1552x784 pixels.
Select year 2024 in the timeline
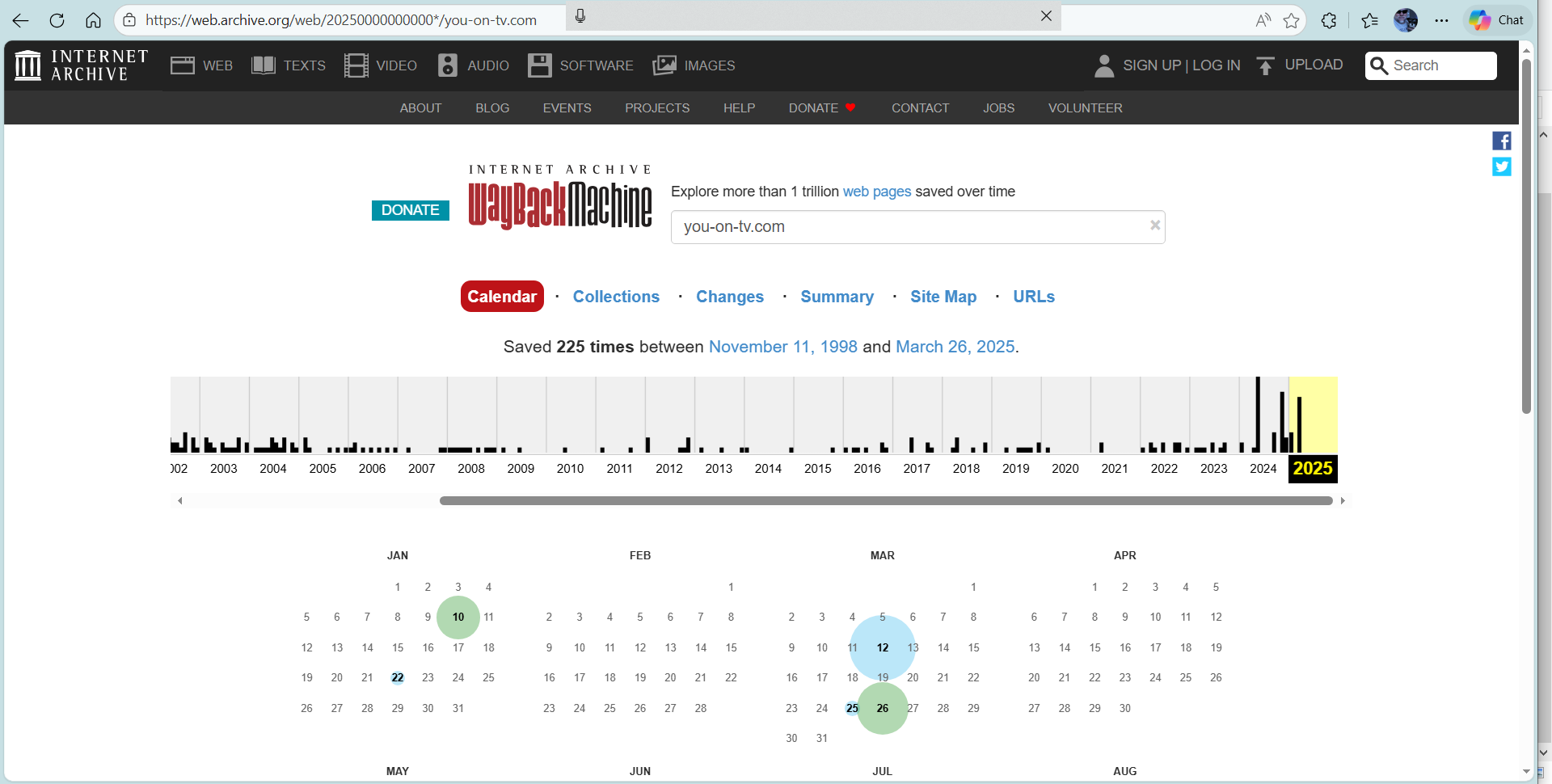coord(1263,468)
